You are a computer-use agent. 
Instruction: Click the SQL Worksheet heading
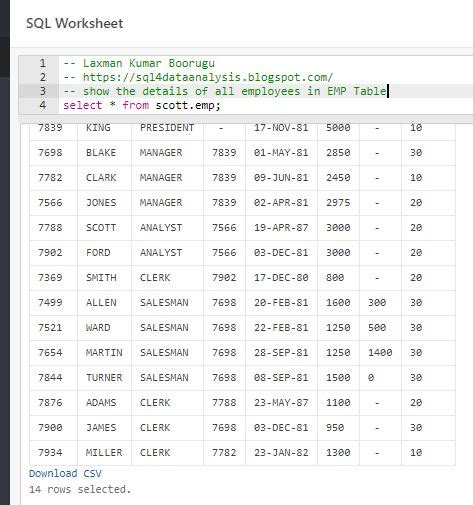[x=75, y=23]
